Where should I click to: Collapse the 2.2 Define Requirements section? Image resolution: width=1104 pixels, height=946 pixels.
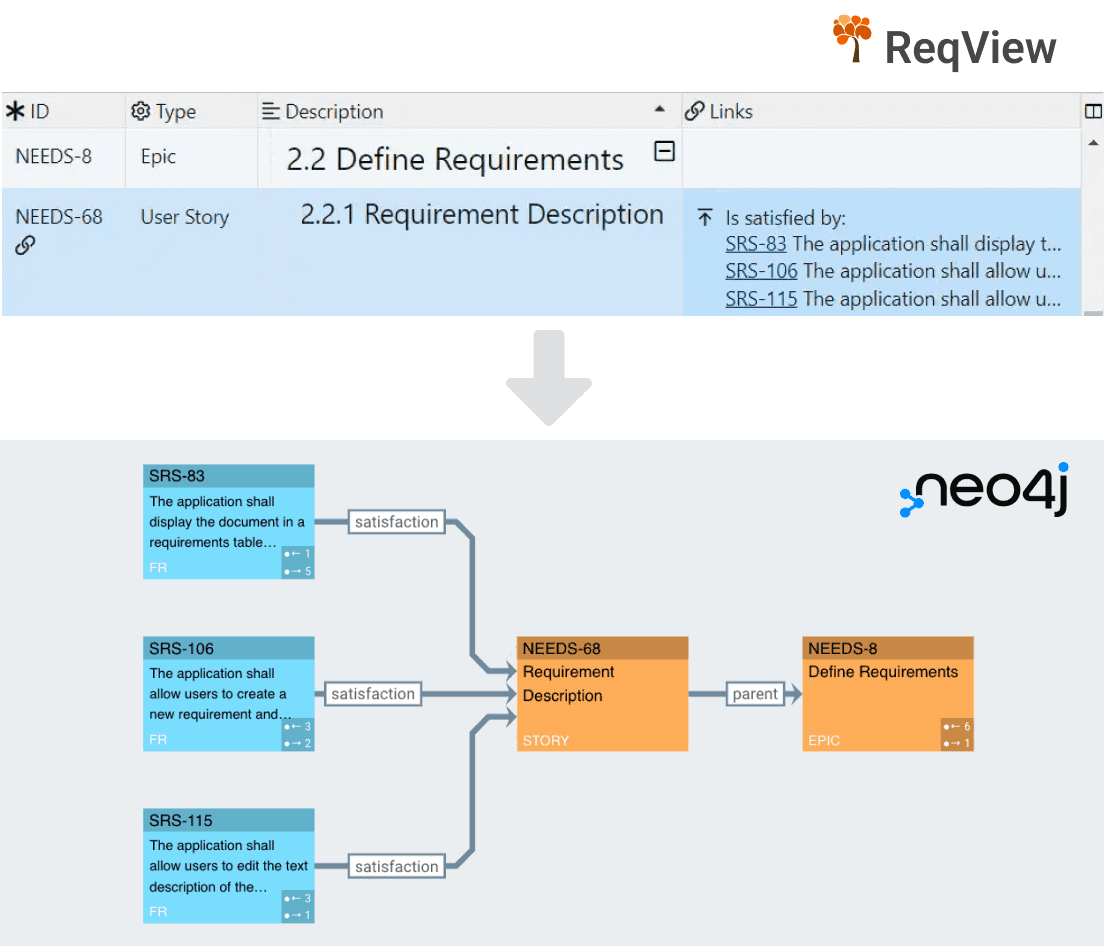[664, 151]
